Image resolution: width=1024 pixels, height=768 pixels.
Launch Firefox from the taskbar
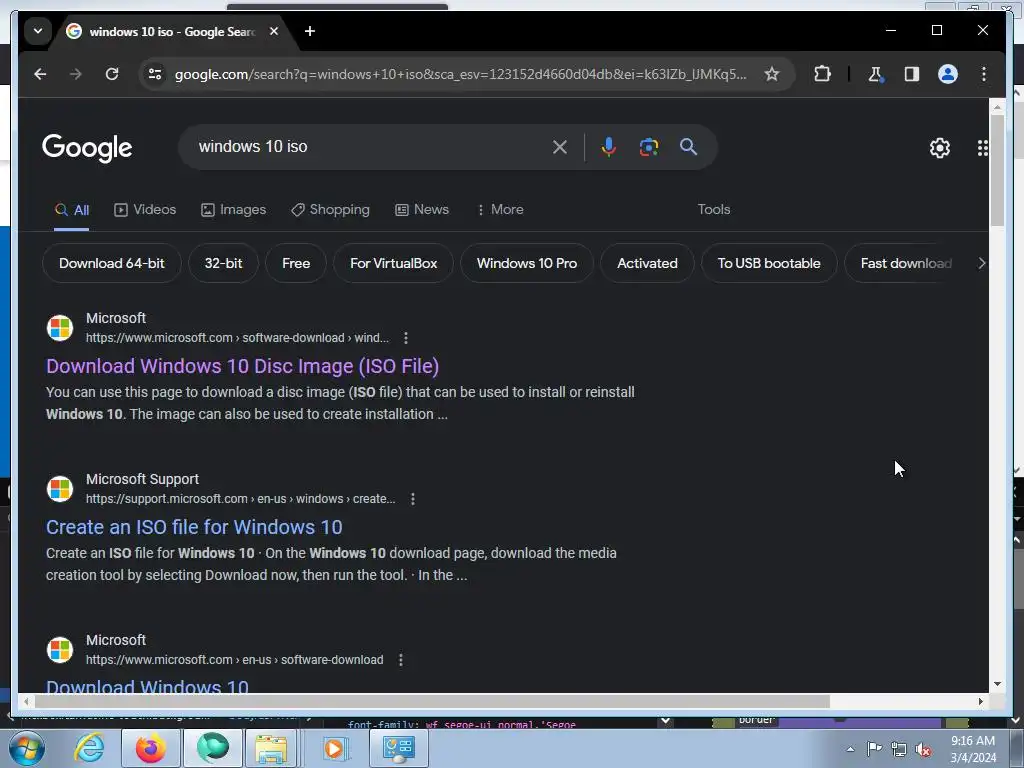(150, 748)
